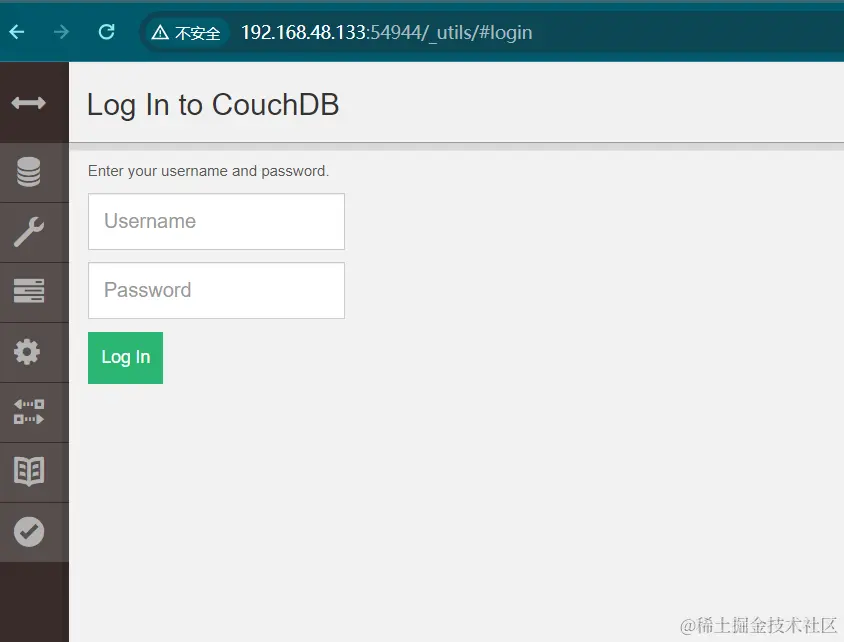Collapse the sidebar with the double-arrow icon
This screenshot has width=844, height=642.
29,103
